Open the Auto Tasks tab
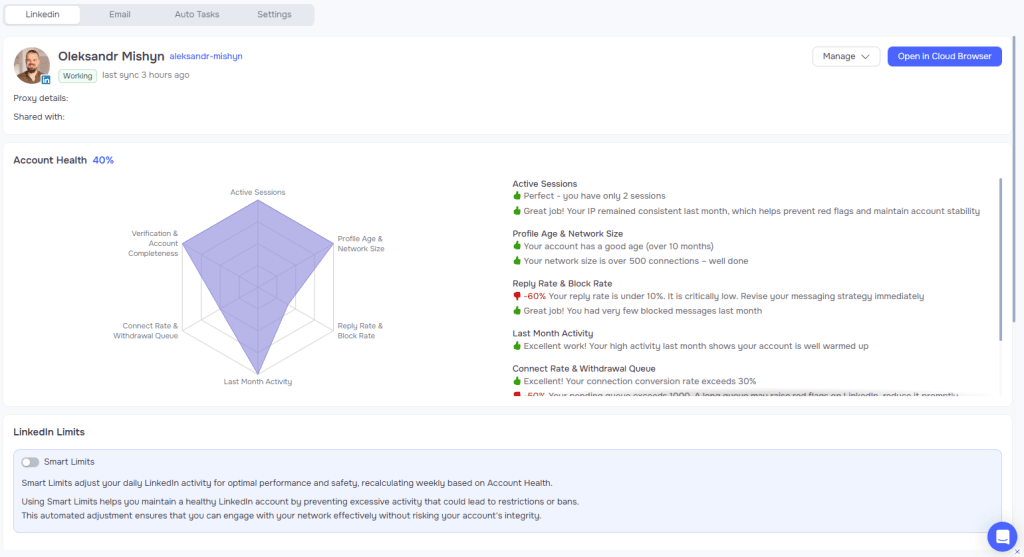 pyautogui.click(x=196, y=15)
